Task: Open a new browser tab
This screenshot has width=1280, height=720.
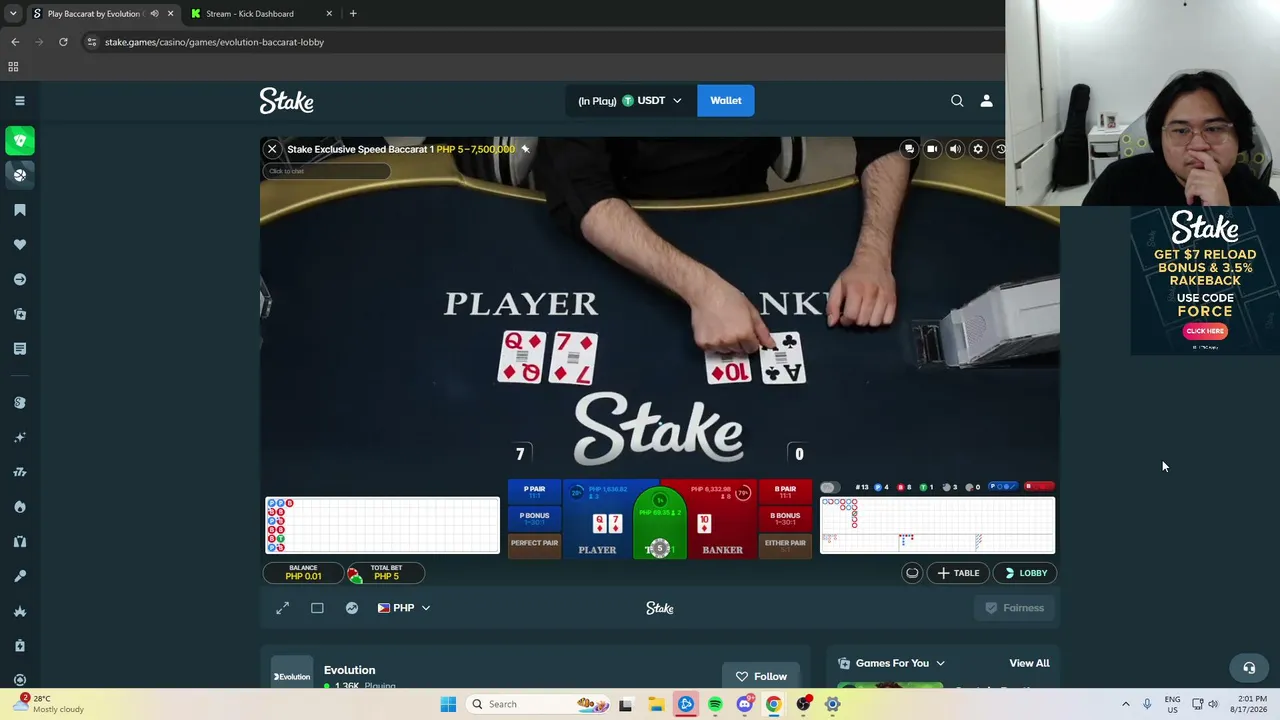Action: coord(353,14)
